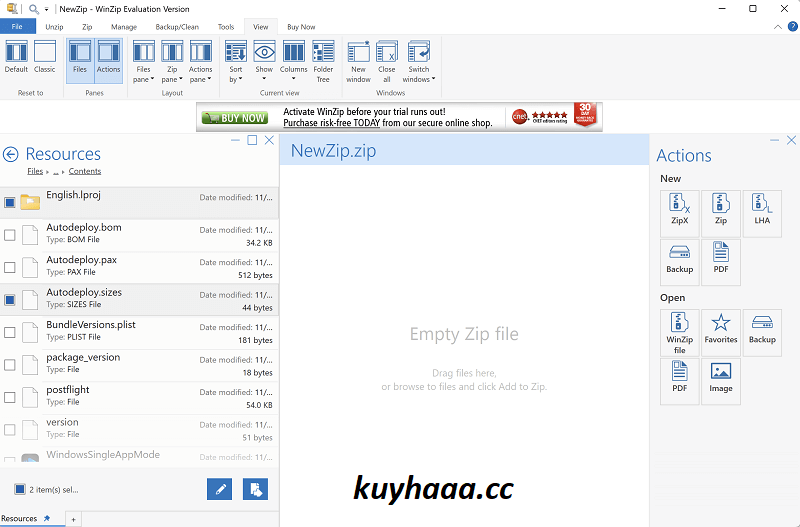
Task: Check the version file checkbox
Action: coord(10,430)
